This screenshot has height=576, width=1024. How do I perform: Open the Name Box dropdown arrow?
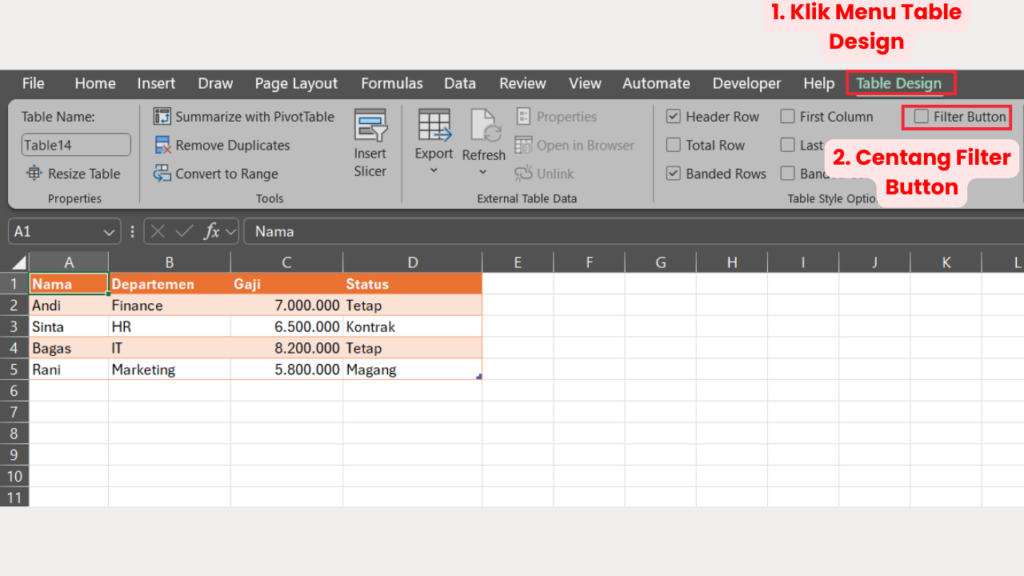tap(110, 232)
